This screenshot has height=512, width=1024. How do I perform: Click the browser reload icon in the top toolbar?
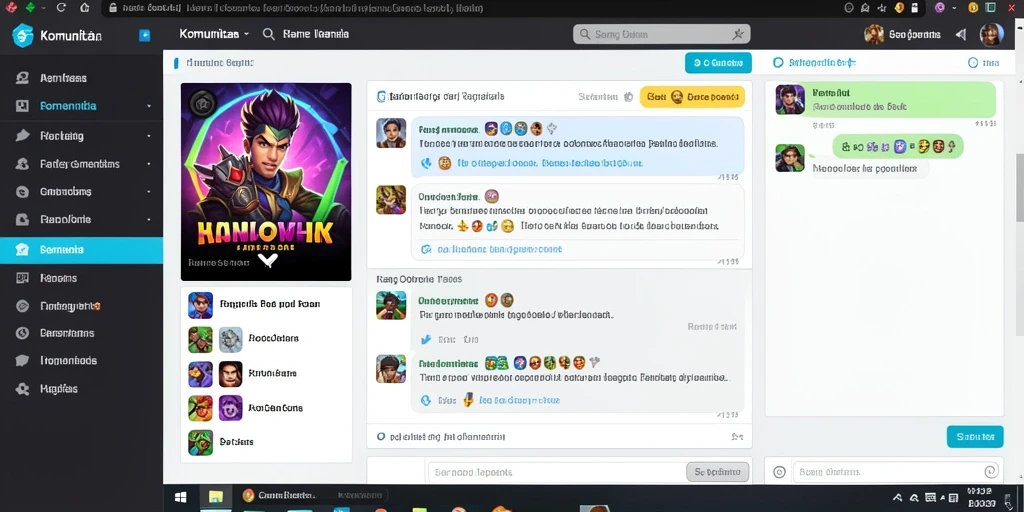tap(61, 8)
